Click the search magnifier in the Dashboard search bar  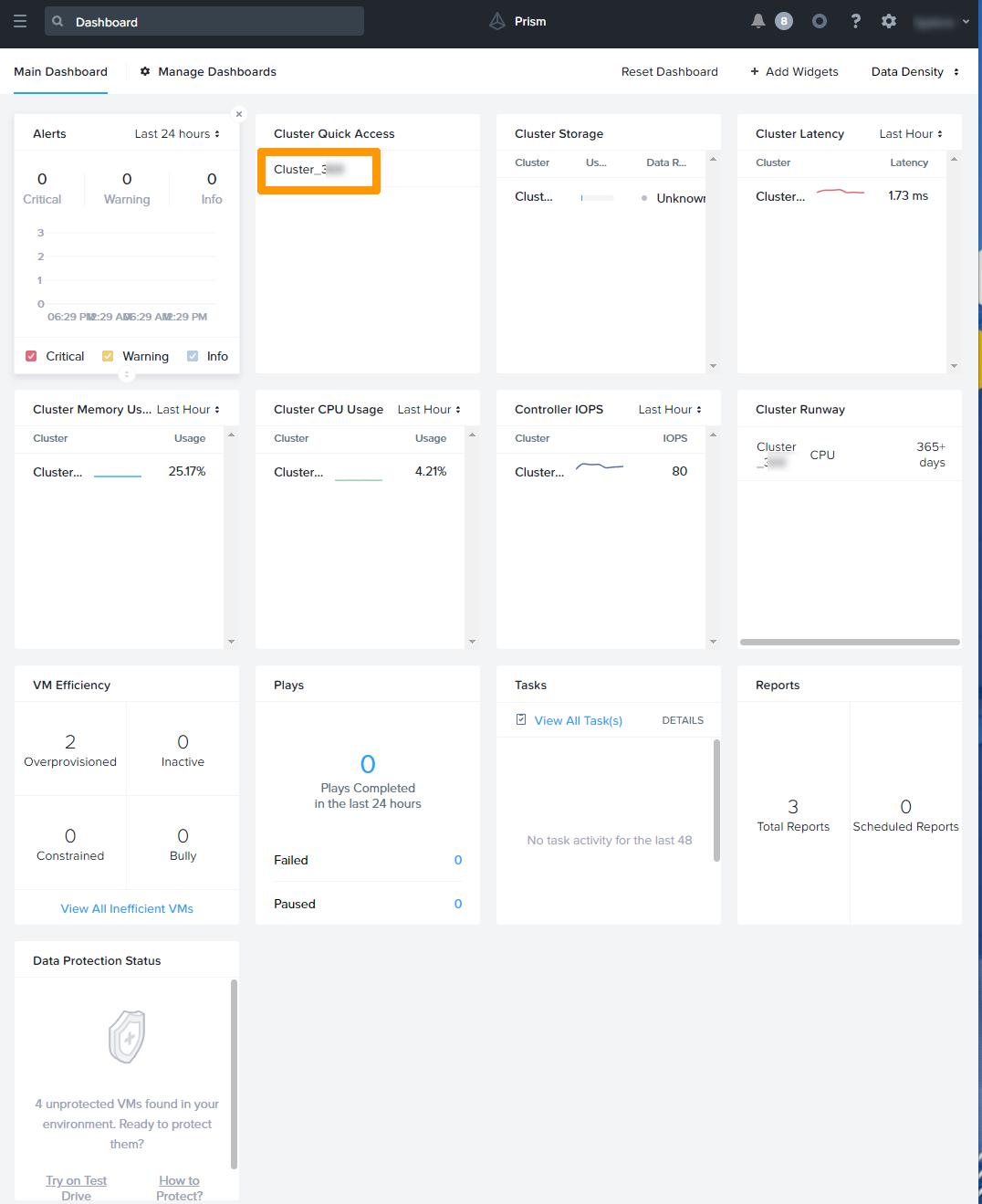click(57, 20)
